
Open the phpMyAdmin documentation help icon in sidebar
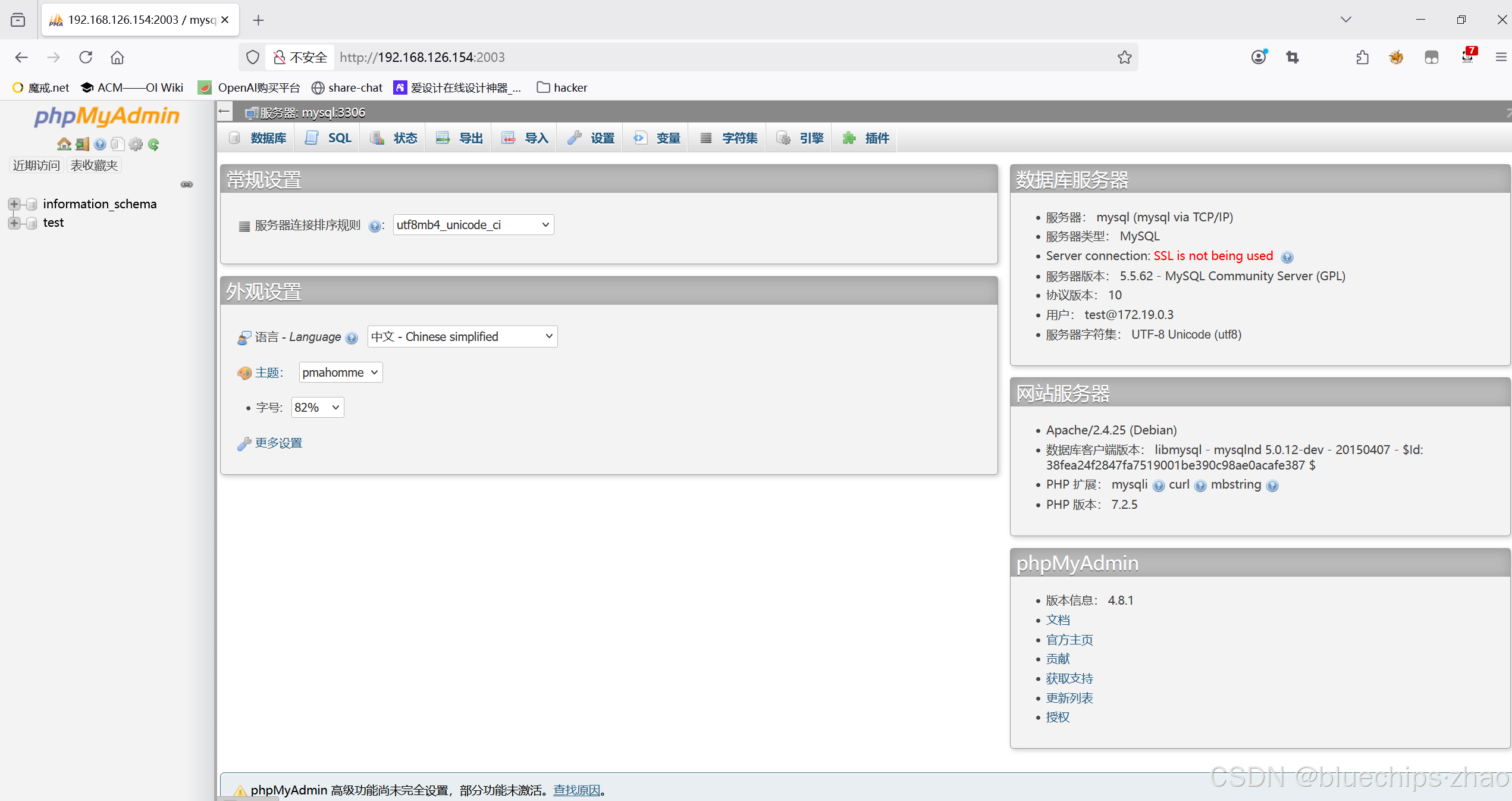[100, 144]
